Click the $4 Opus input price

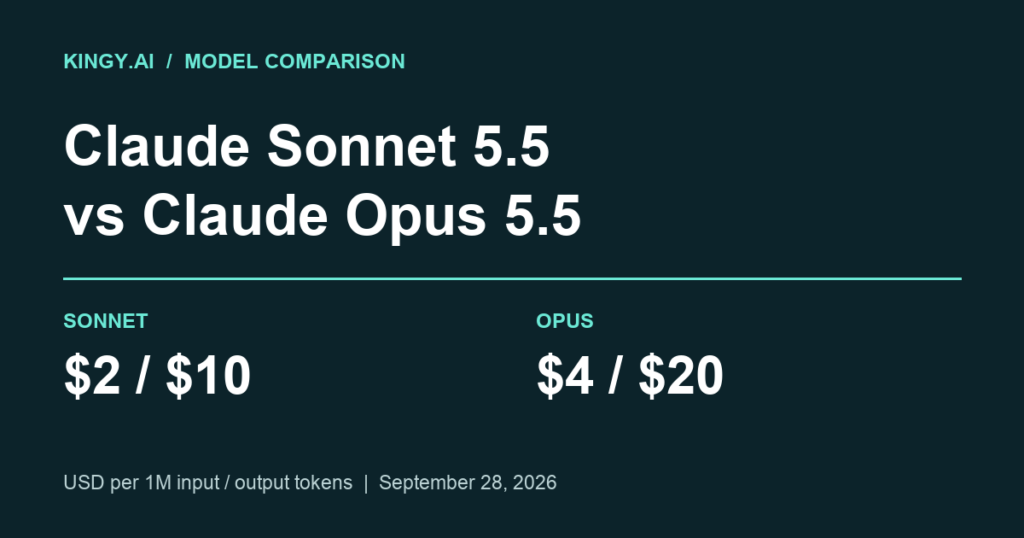click(565, 375)
